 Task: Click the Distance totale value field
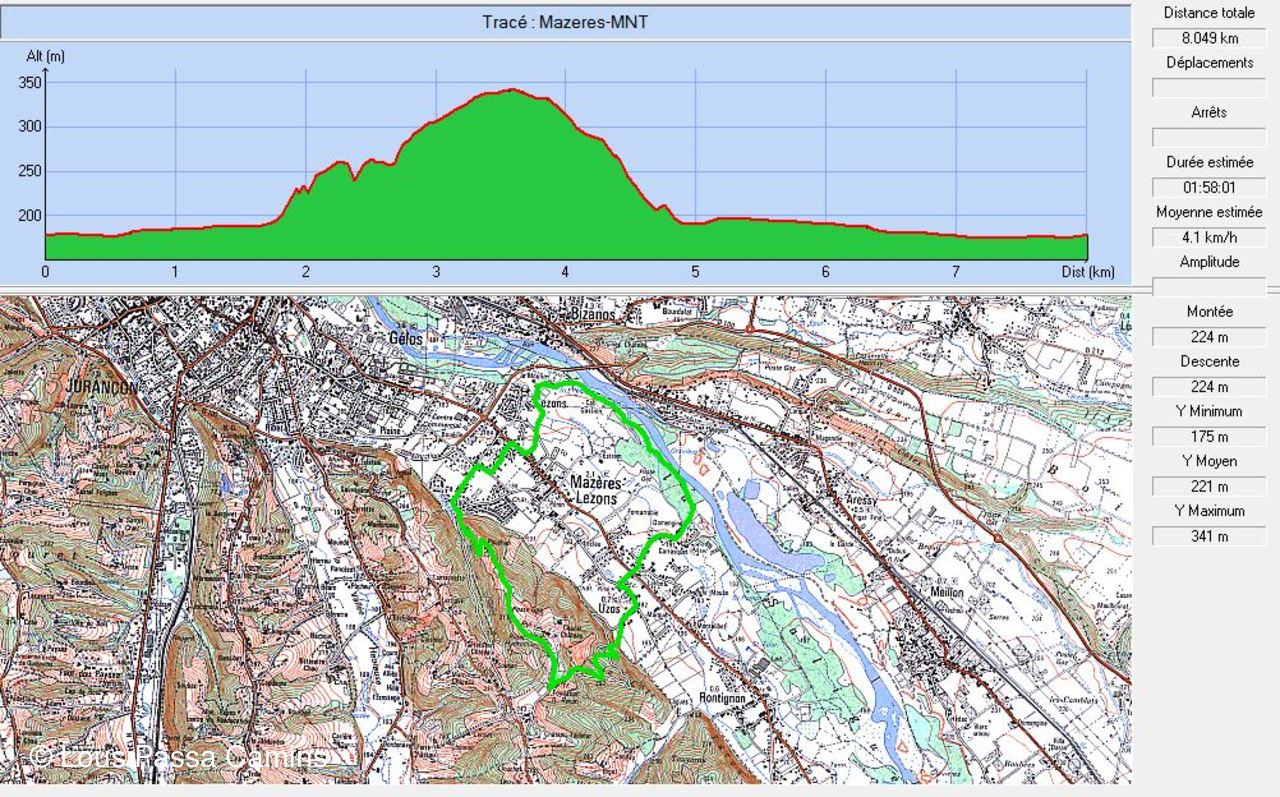1208,38
